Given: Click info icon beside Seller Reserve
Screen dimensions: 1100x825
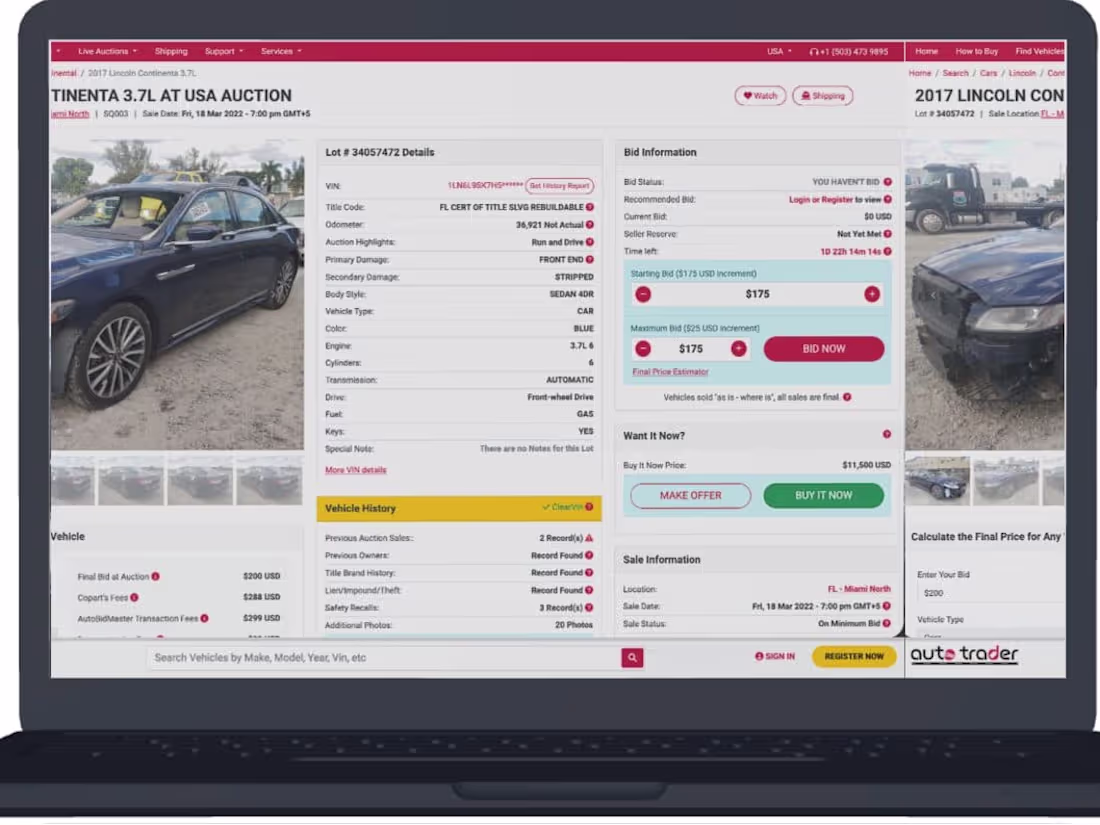Looking at the screenshot, I should coord(887,234).
